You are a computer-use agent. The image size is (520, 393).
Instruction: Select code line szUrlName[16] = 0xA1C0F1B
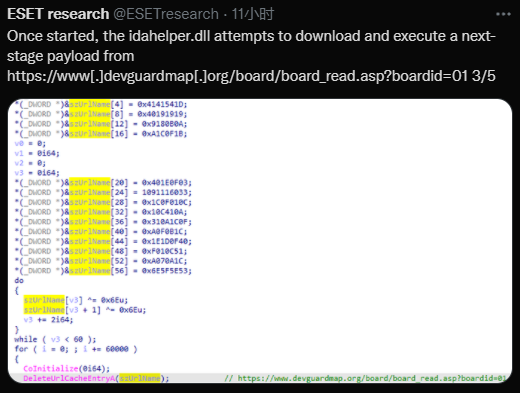101,134
